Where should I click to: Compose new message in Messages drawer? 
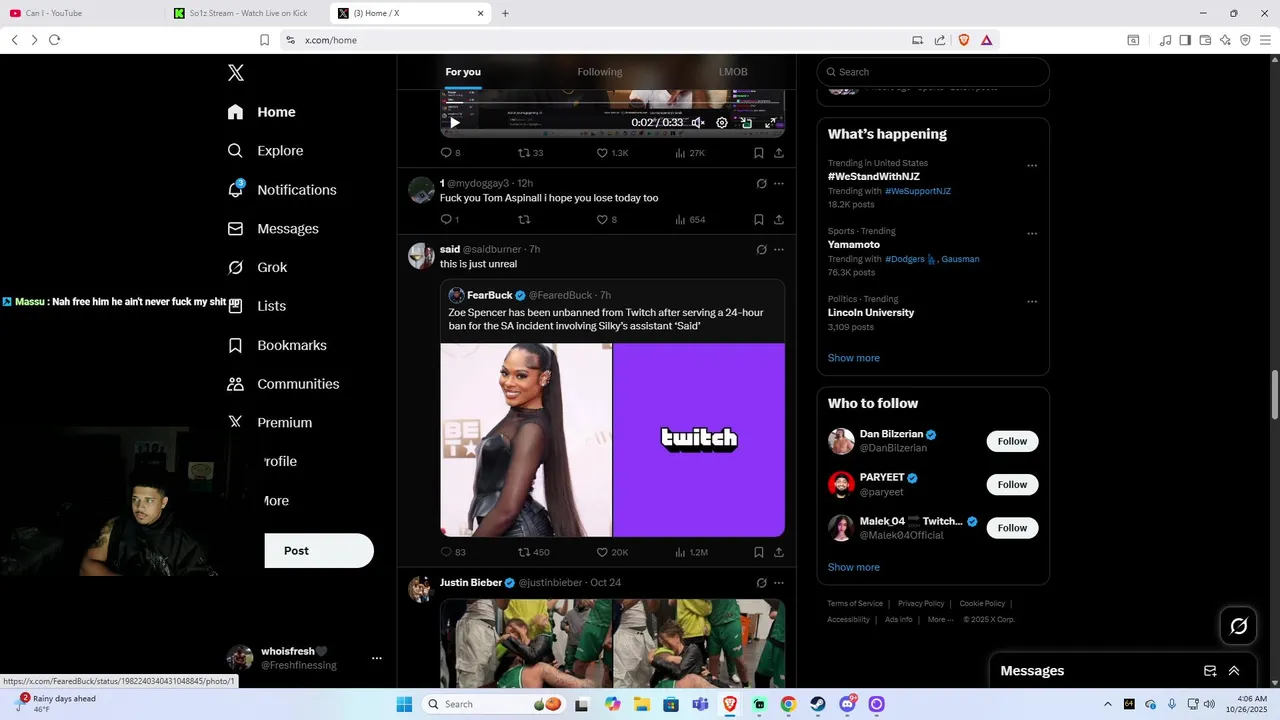1210,671
